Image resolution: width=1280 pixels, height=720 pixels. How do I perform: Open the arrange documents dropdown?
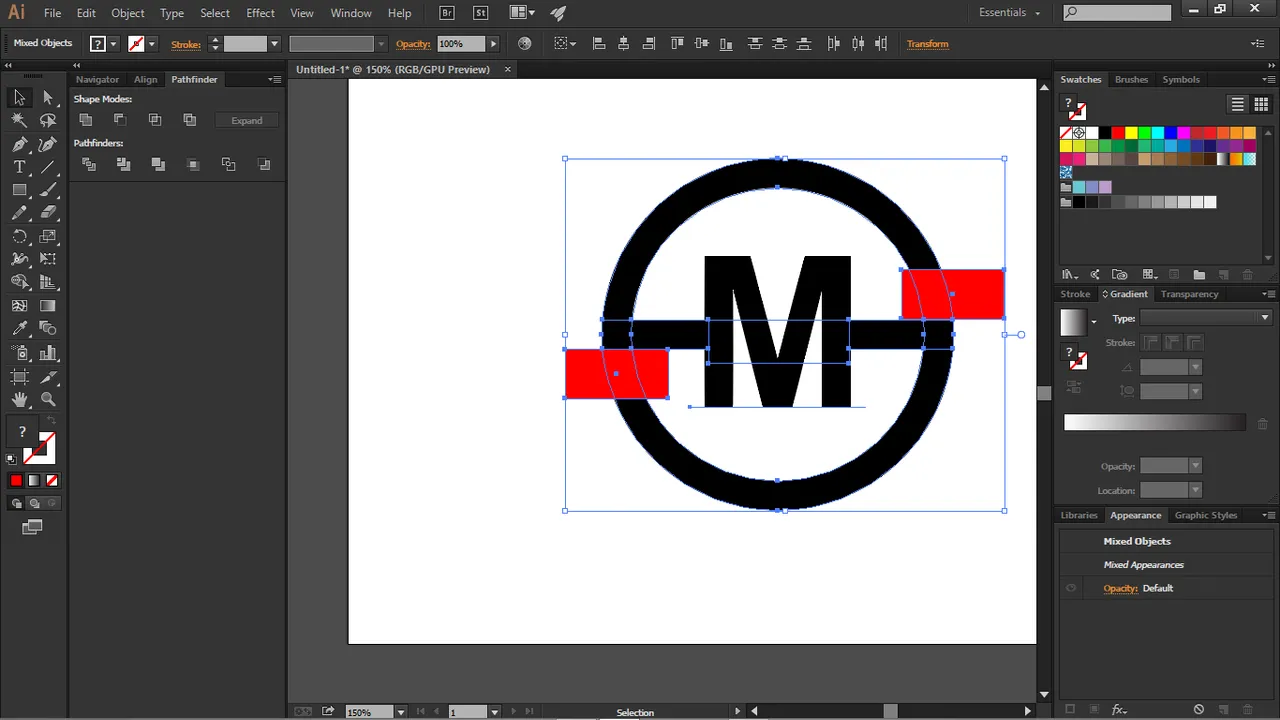pos(521,13)
